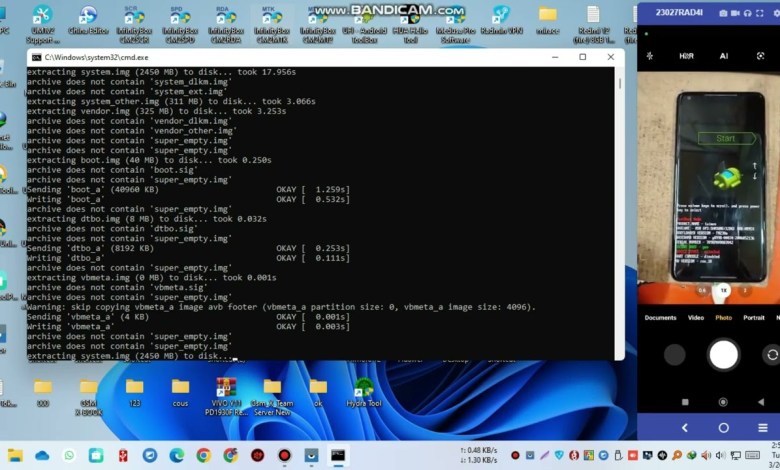
Task: Tap the switch camera button
Action: point(771,354)
